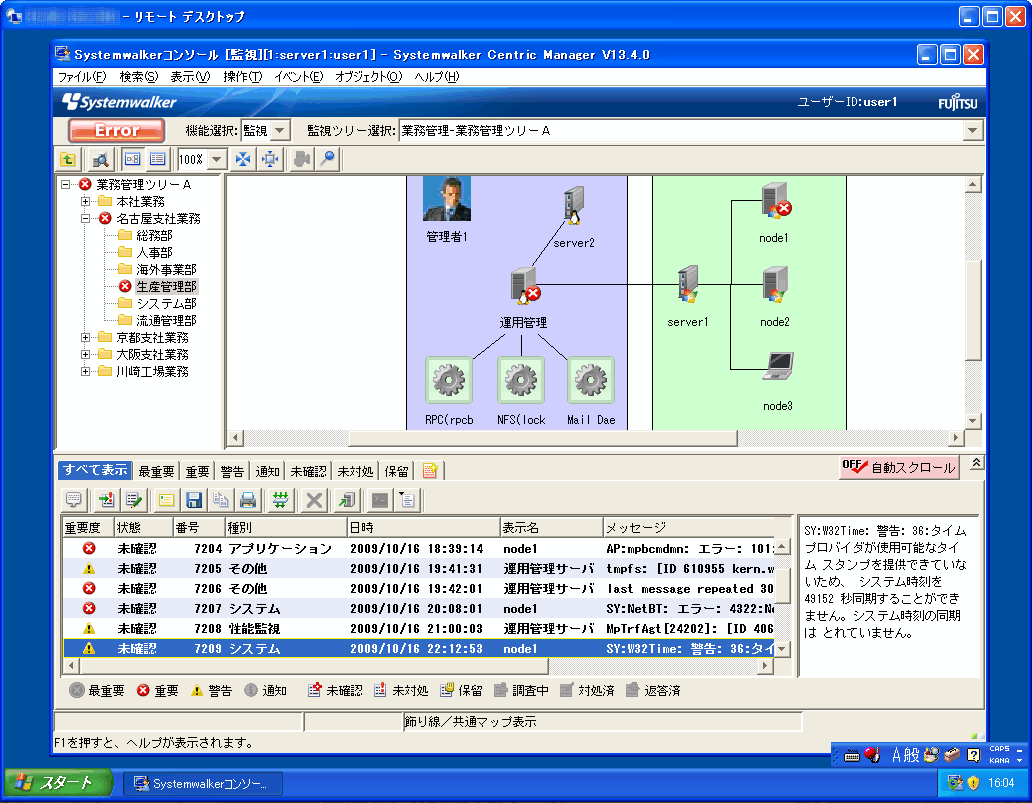Switch to the 警告 event tab
Viewport: 1032px width, 803px height.
[x=232, y=471]
